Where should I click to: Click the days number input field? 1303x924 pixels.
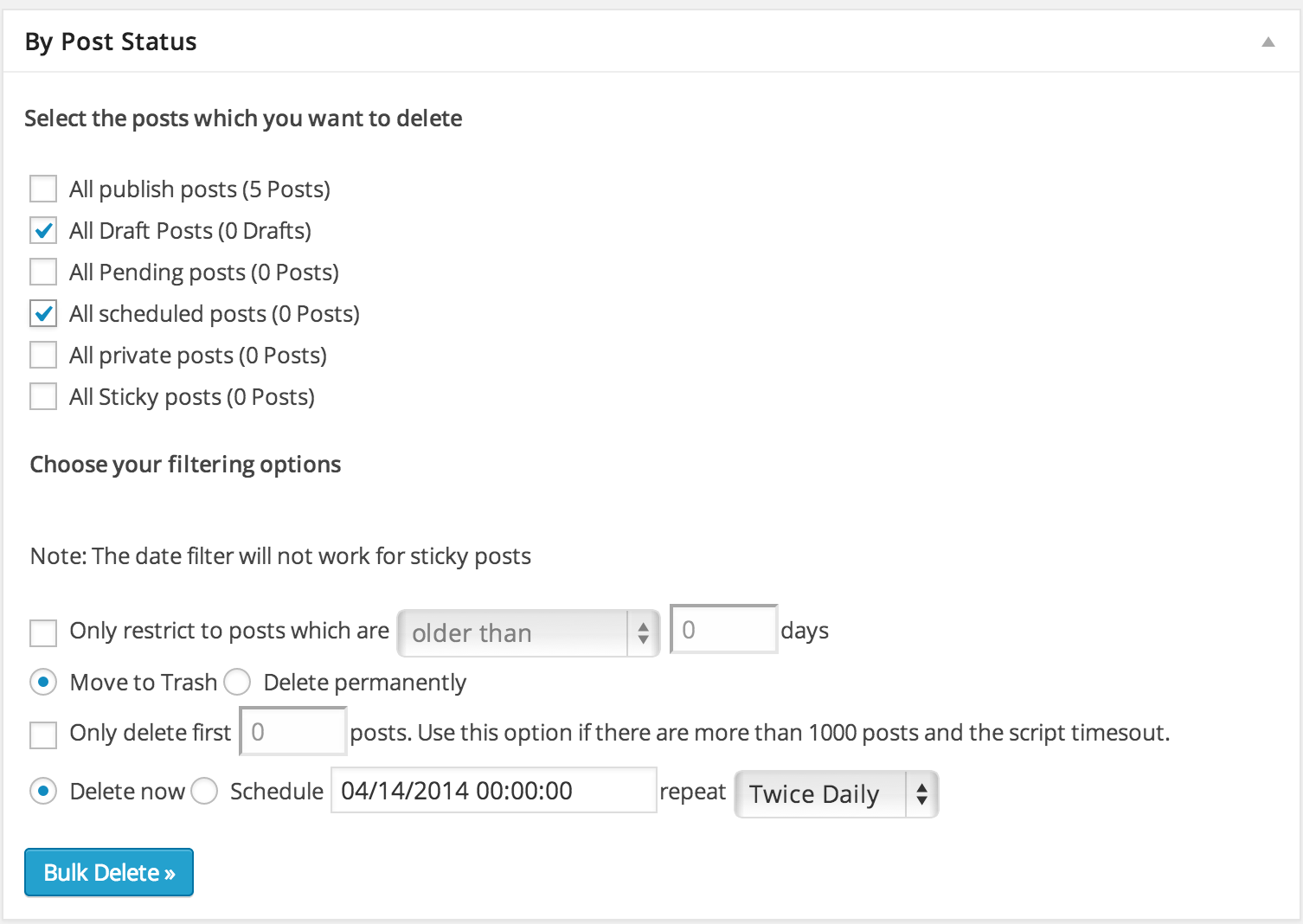click(724, 629)
